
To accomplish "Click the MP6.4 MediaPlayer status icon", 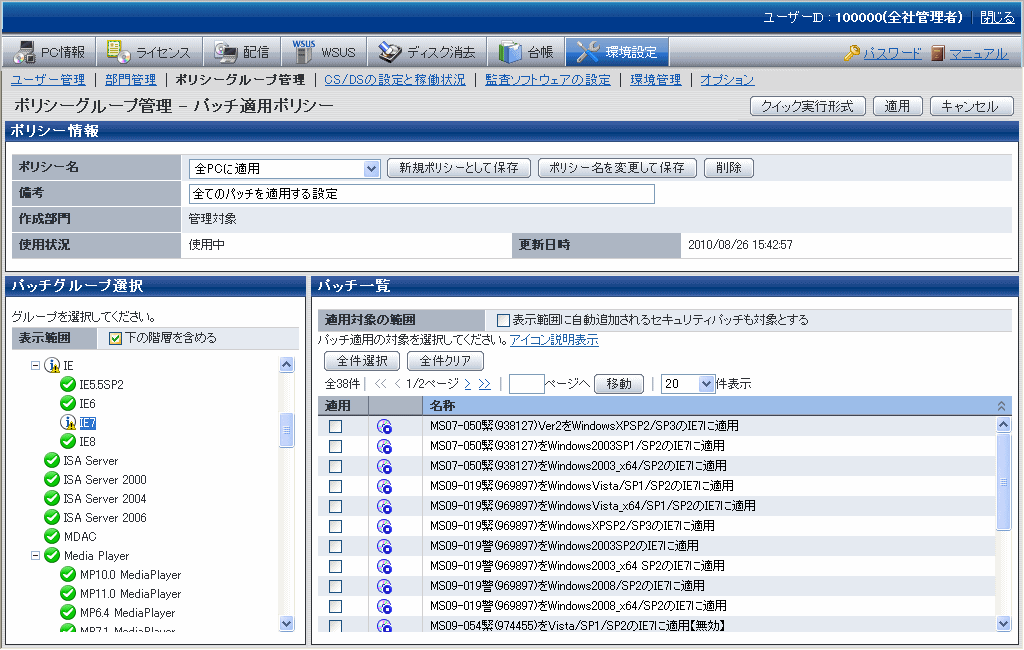I will (68, 613).
